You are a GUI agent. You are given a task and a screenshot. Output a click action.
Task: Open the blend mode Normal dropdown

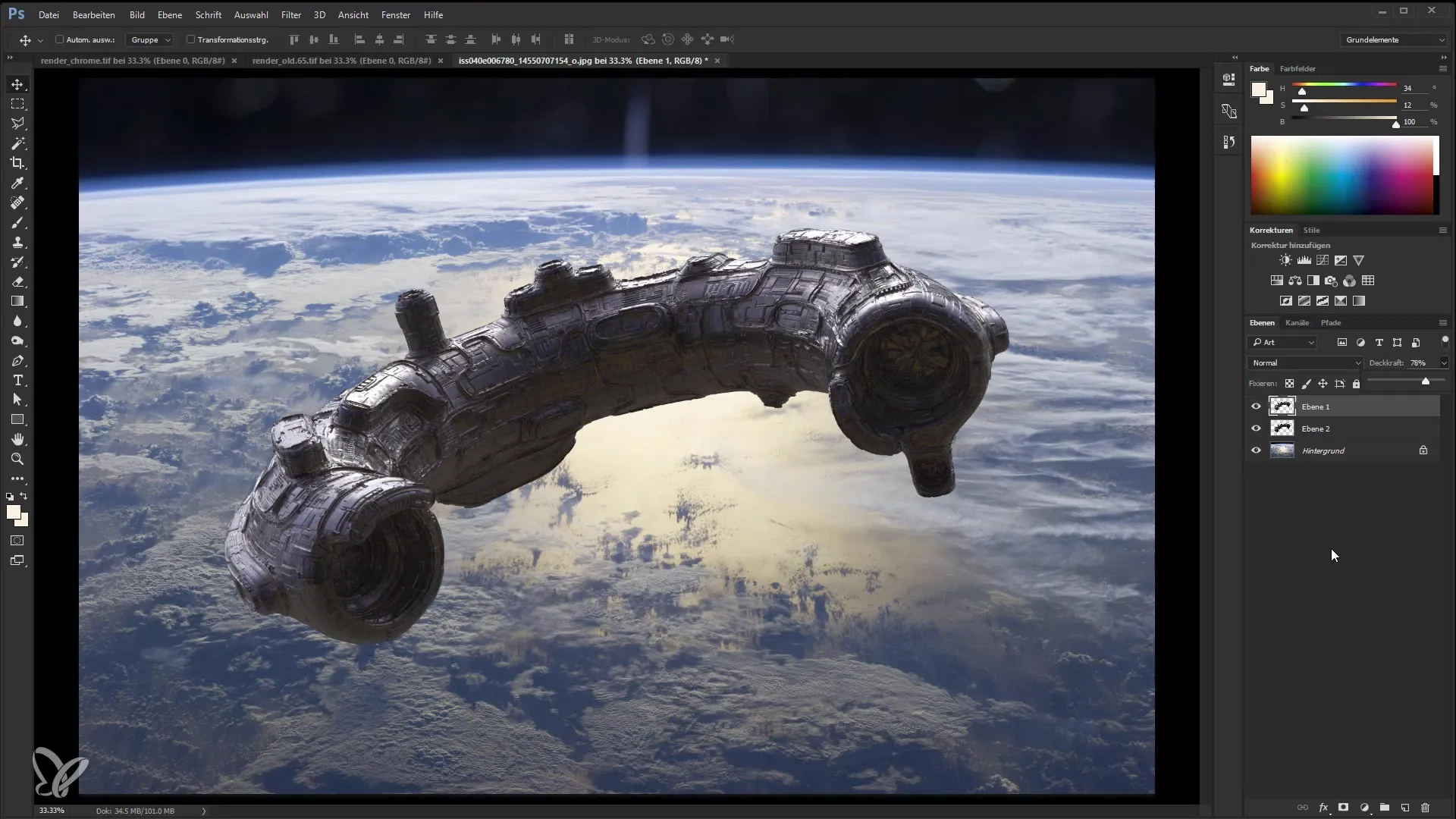pyautogui.click(x=1305, y=363)
